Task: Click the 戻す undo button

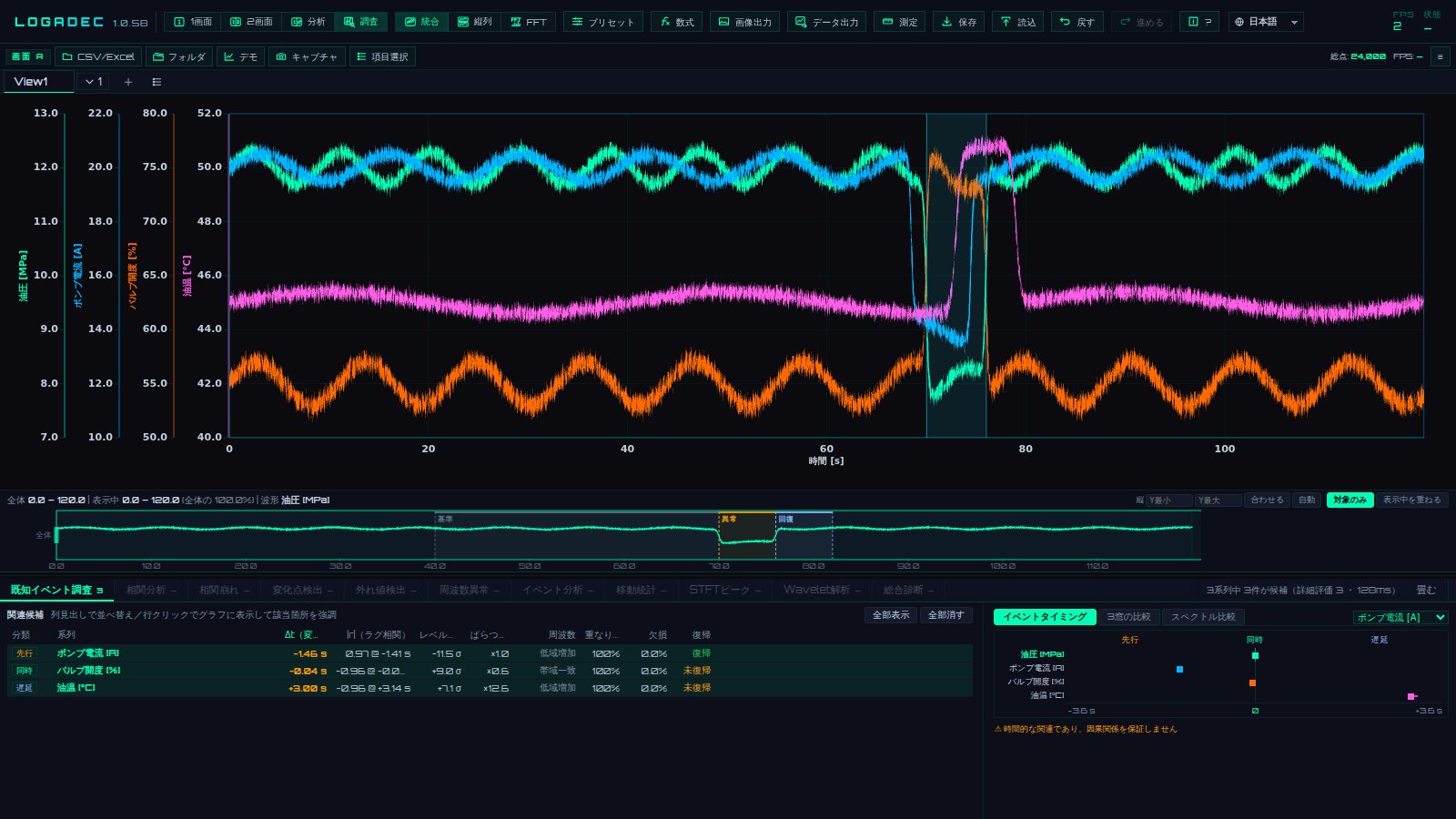Action: tap(1077, 22)
